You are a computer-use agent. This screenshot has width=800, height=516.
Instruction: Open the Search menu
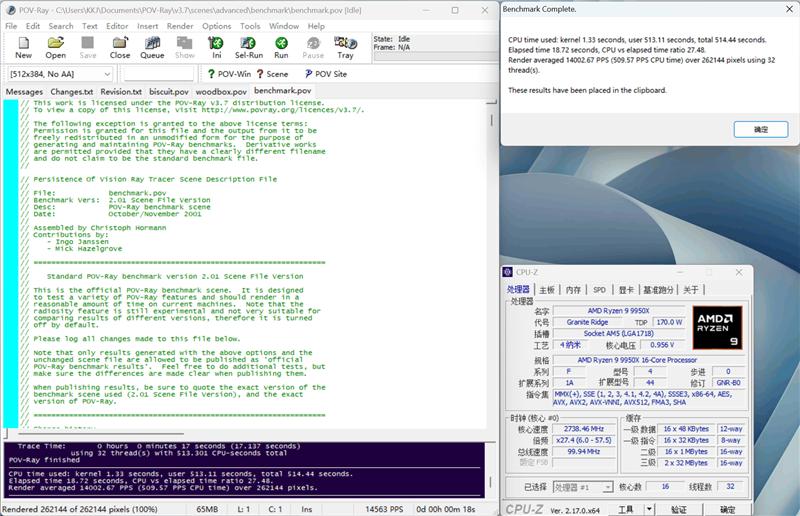click(61, 26)
